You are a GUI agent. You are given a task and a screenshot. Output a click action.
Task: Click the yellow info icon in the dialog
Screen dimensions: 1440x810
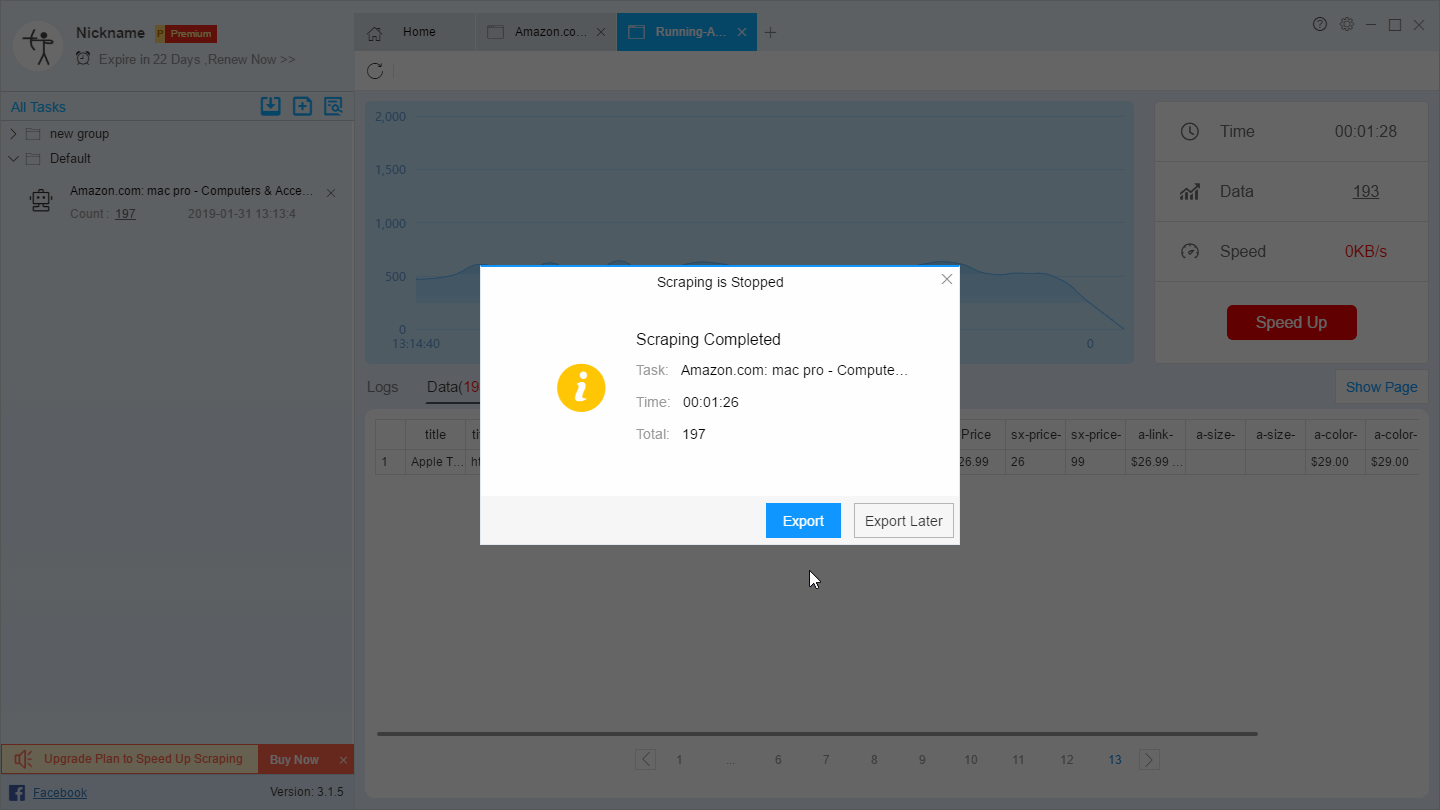[x=581, y=388]
